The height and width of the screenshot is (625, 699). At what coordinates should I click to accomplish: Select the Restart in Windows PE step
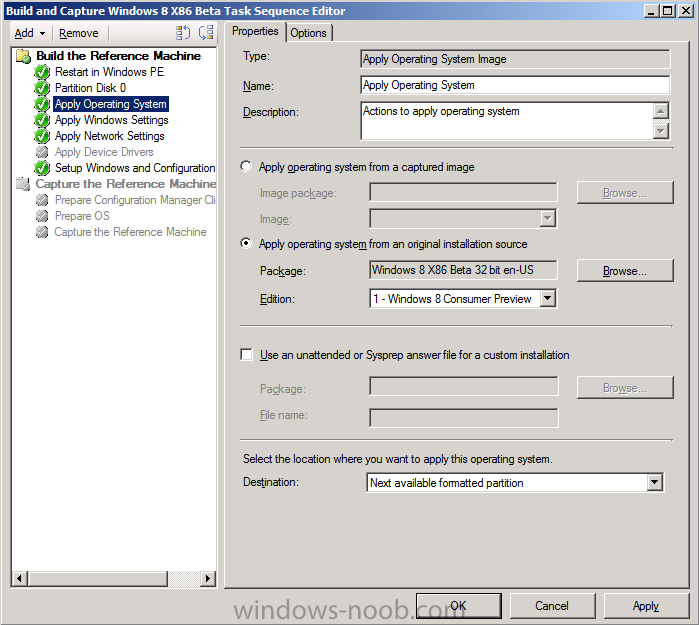(x=109, y=72)
